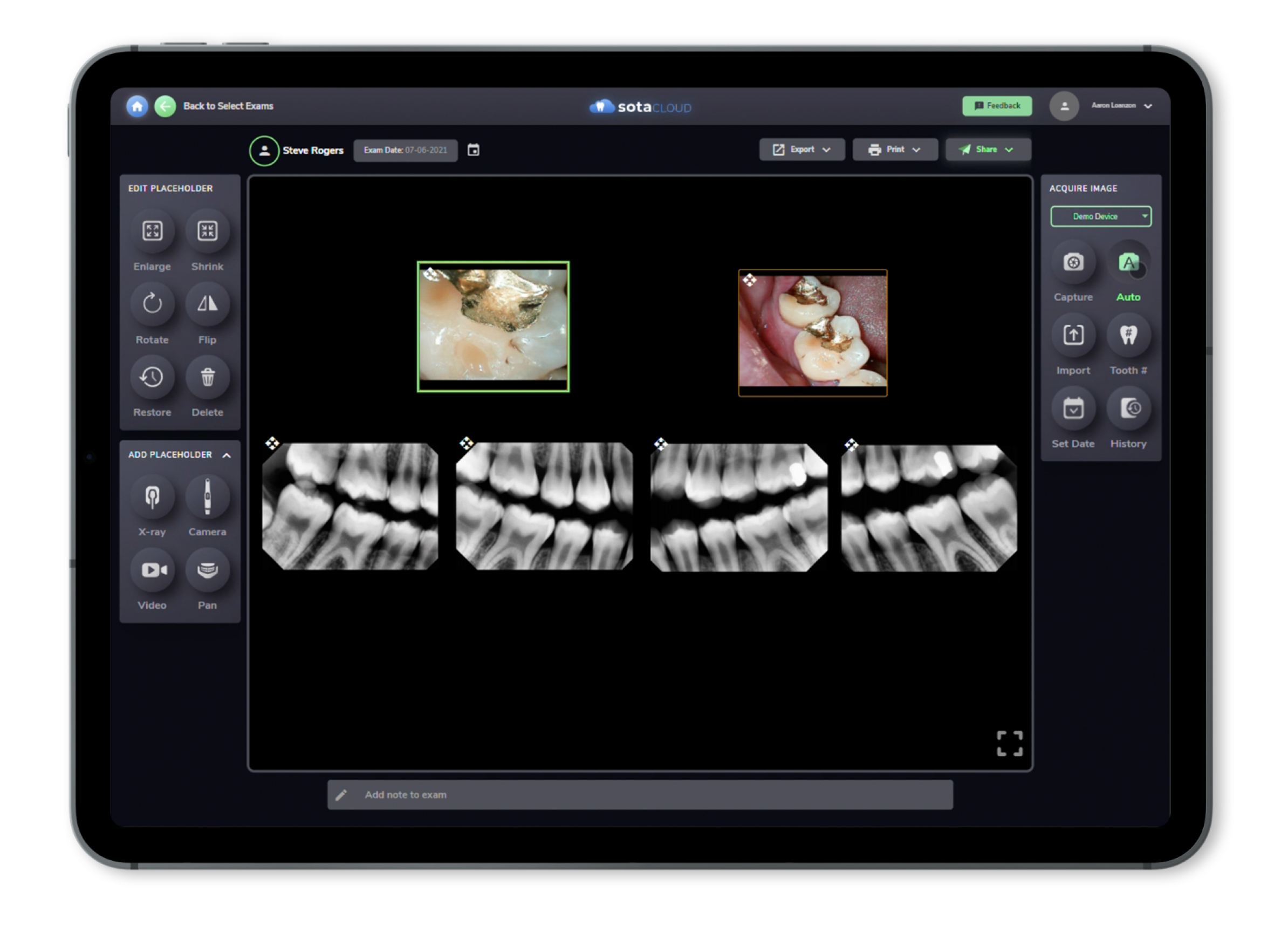
Task: Flip the selected image
Action: [x=207, y=304]
